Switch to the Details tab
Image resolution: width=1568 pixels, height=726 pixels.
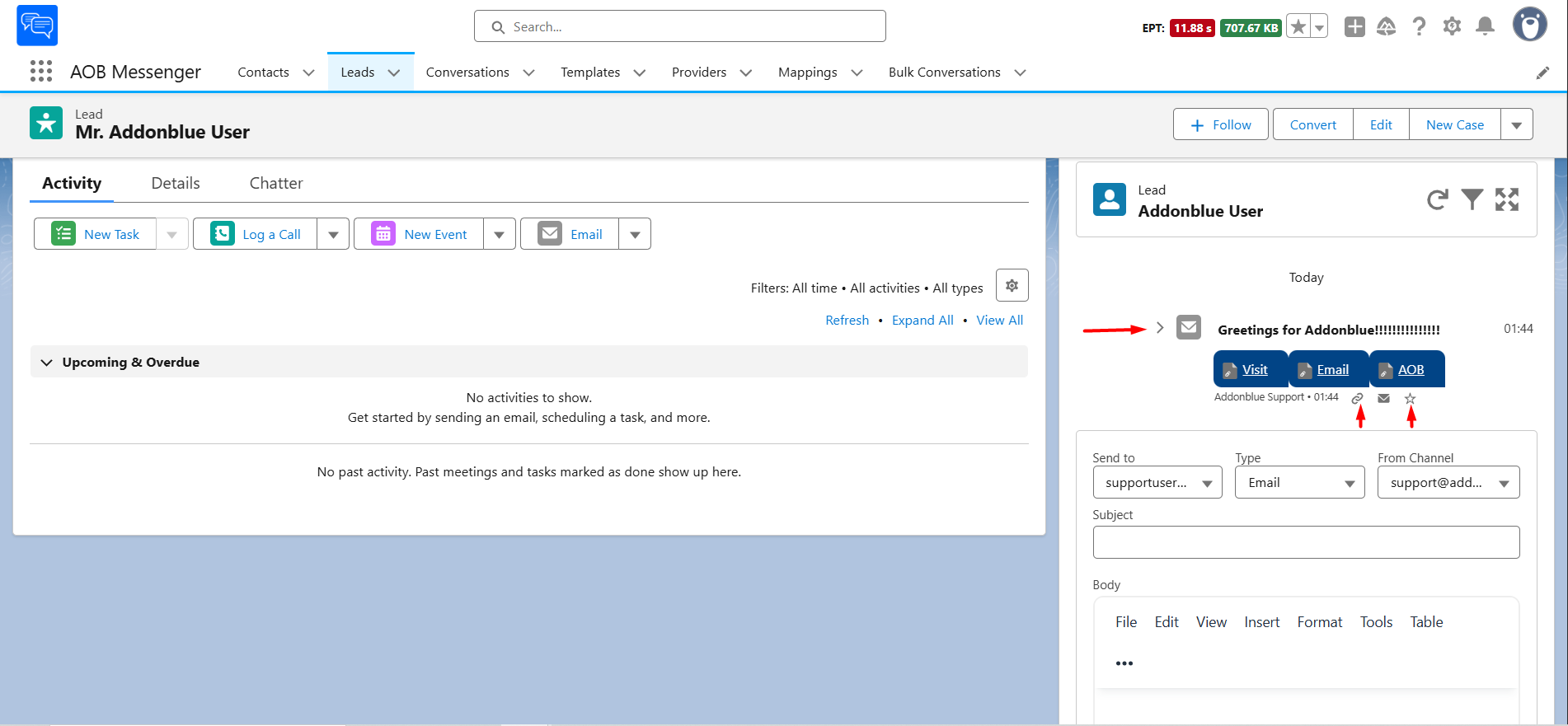pyautogui.click(x=176, y=183)
